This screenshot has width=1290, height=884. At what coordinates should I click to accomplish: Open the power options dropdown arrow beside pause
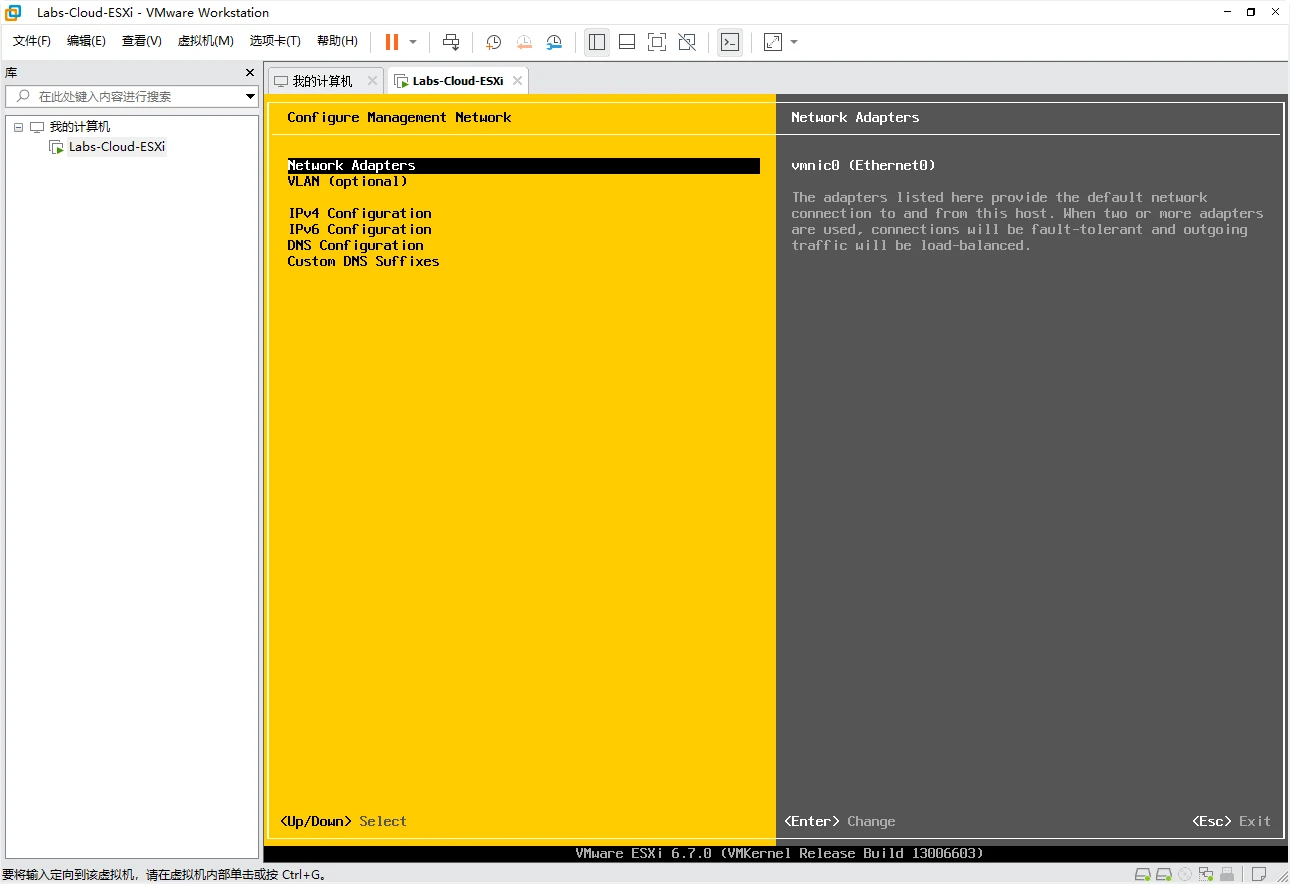413,42
